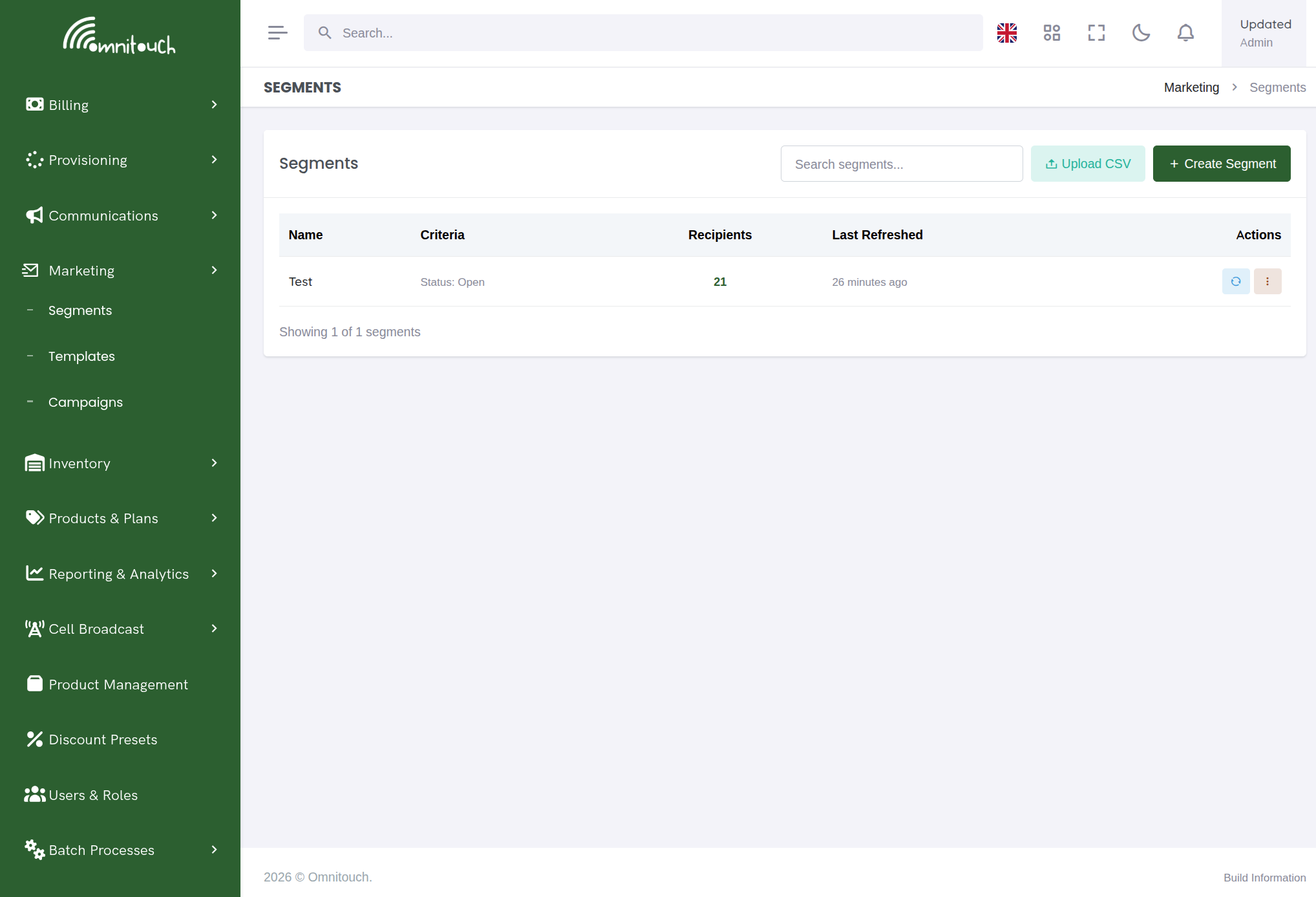Expand the Inventory menu chevron
Viewport: 1316px width, 897px height.
tap(214, 463)
